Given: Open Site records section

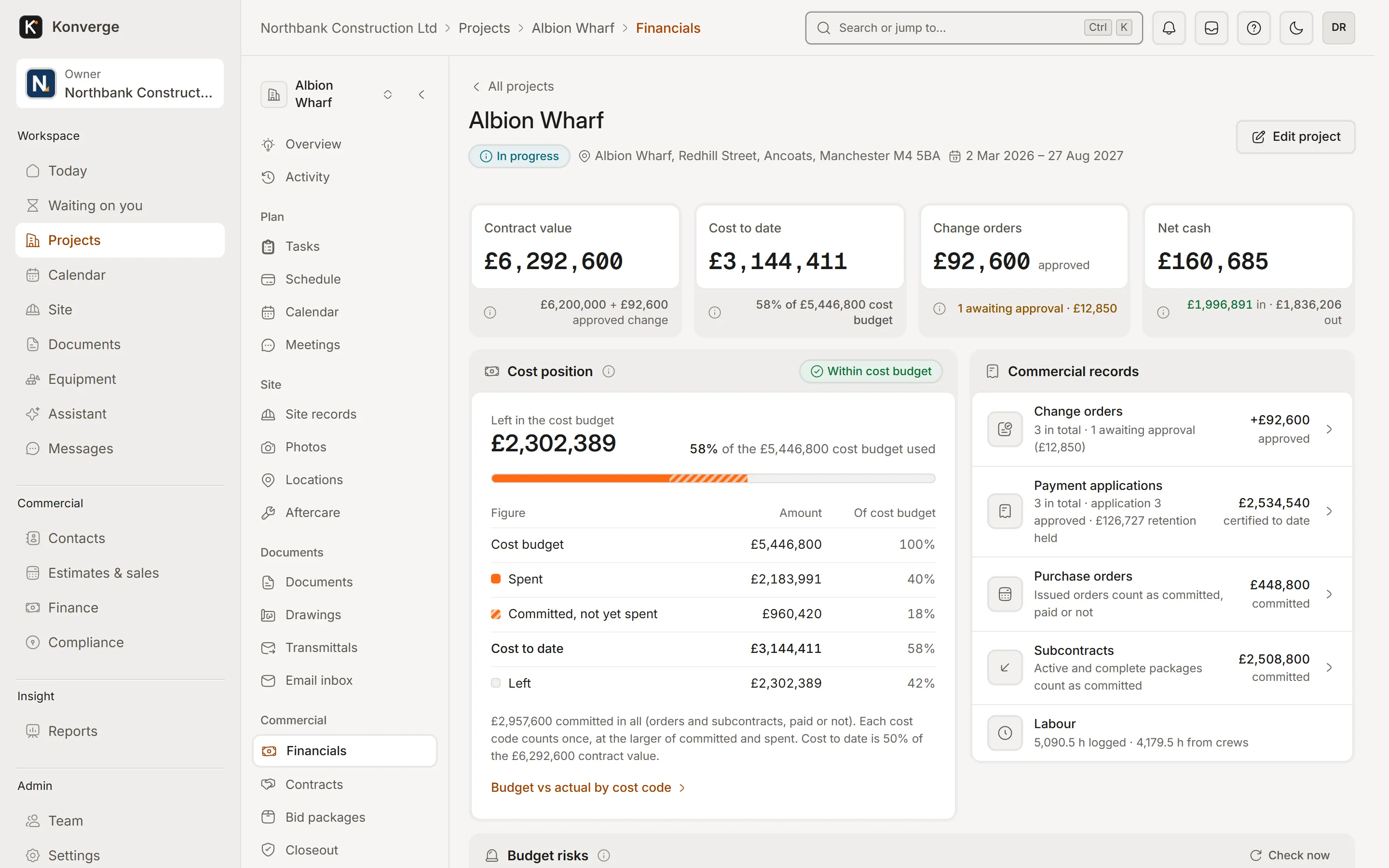Looking at the screenshot, I should coord(344,414).
